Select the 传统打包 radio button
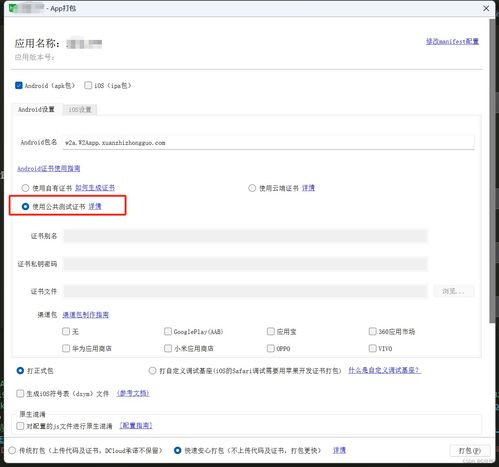The image size is (499, 467). pyautogui.click(x=12, y=451)
